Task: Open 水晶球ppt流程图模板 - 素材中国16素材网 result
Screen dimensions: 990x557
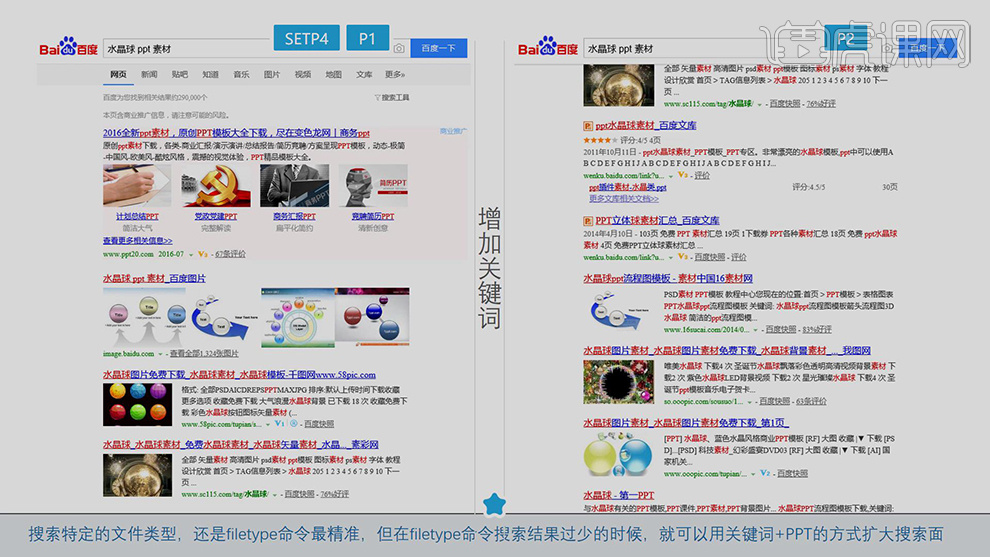Action: click(668, 278)
